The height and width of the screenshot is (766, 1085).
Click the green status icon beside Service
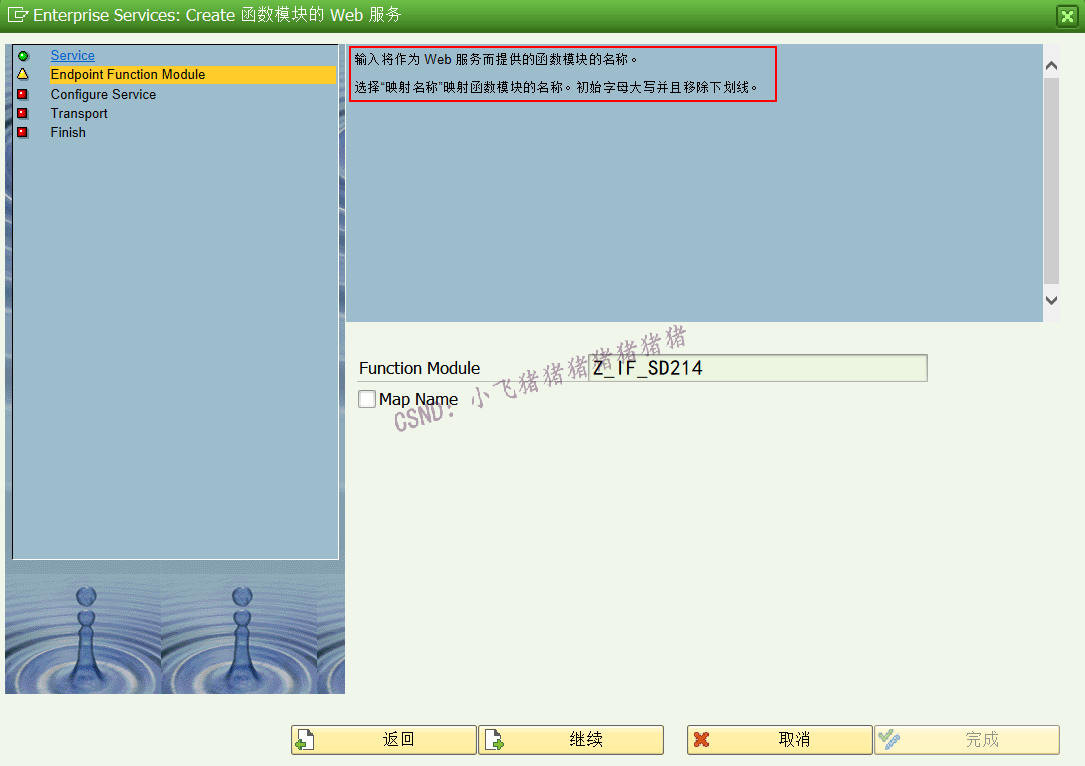point(24,55)
